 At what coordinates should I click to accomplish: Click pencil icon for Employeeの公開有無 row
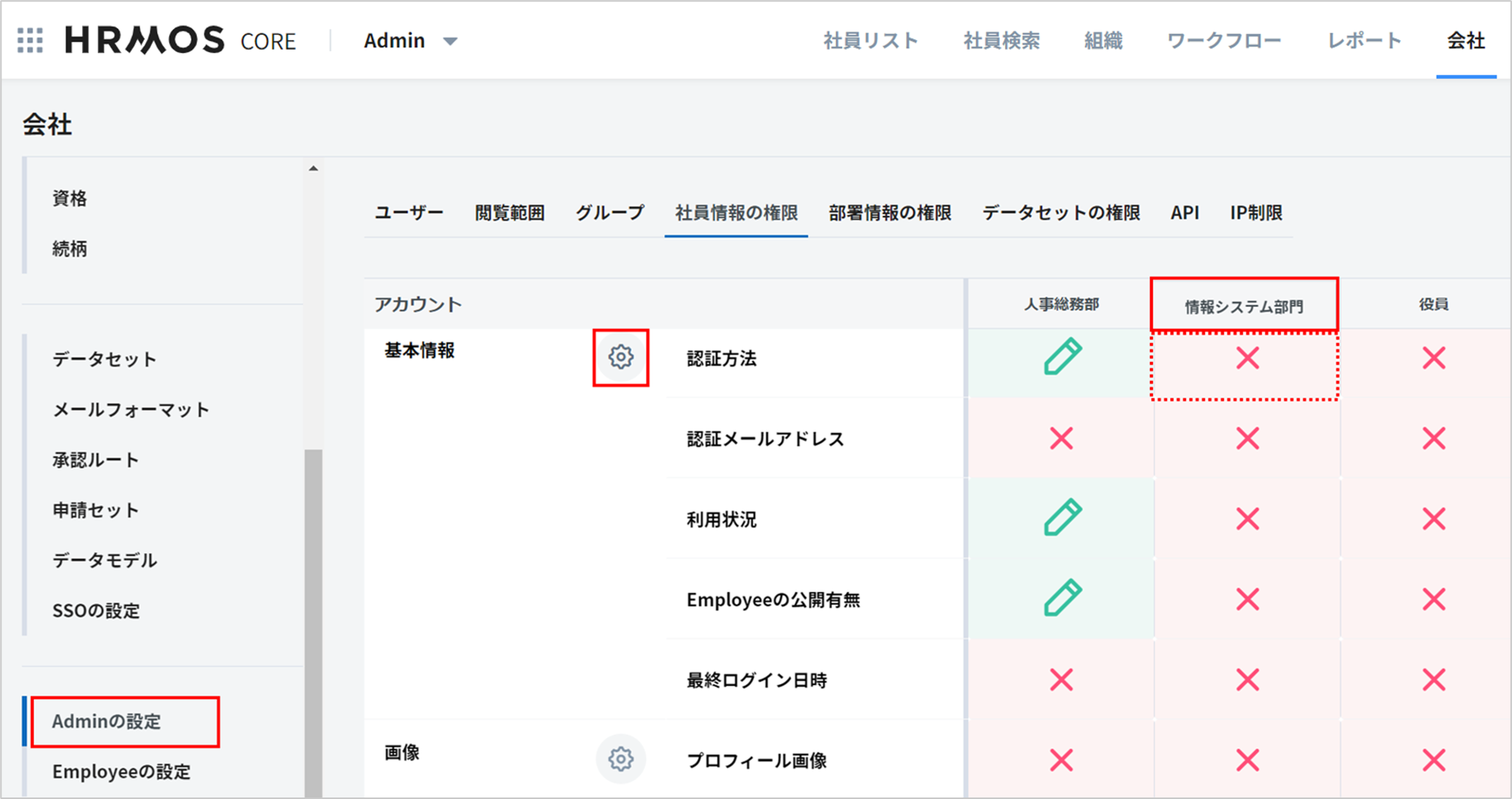(x=1062, y=599)
